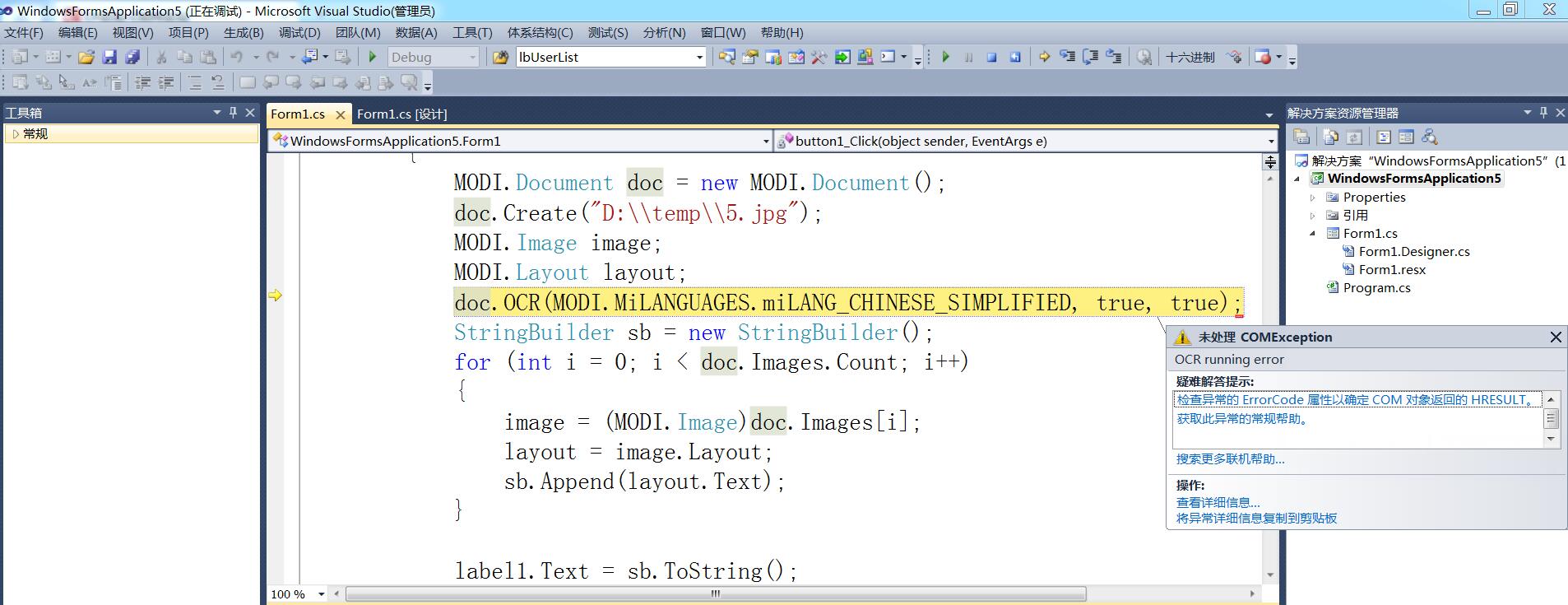Click the Decrease Indent icon in text toolbar
This screenshot has height=605, width=1568.
[x=142, y=82]
